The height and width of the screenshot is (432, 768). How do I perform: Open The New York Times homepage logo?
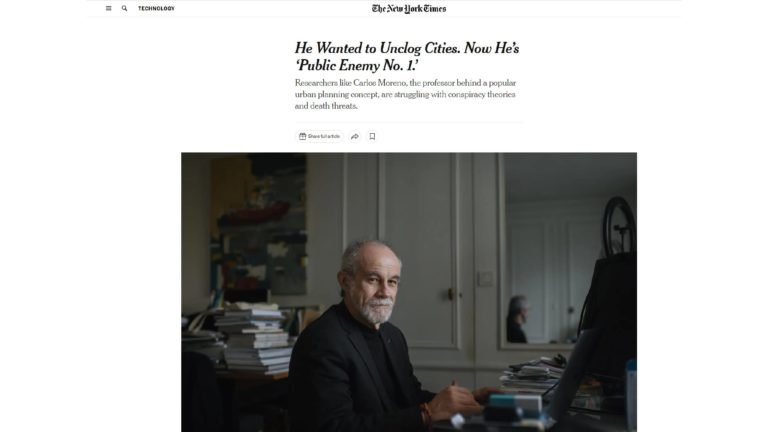(x=409, y=8)
